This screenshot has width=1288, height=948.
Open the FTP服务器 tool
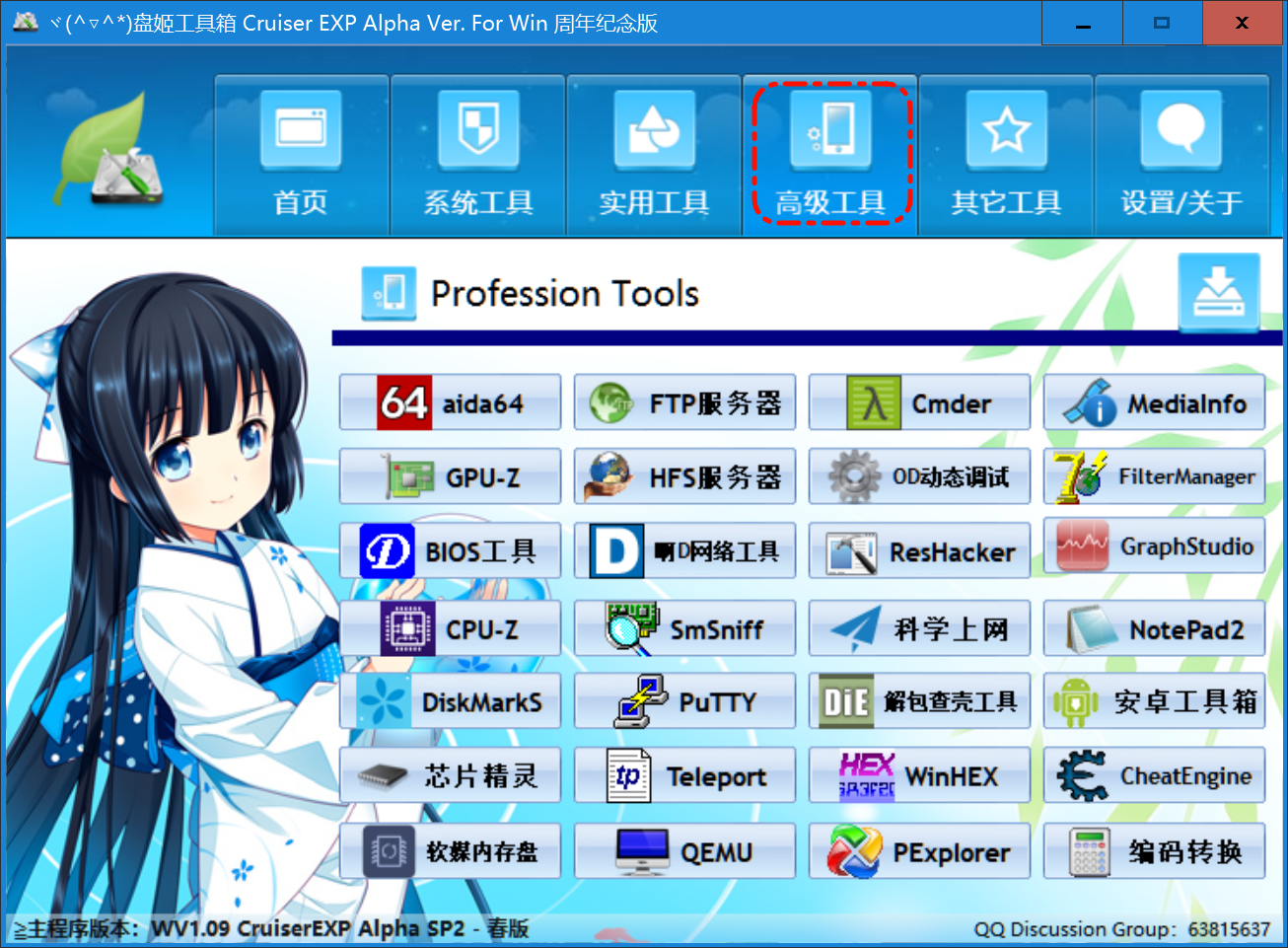pyautogui.click(x=684, y=402)
